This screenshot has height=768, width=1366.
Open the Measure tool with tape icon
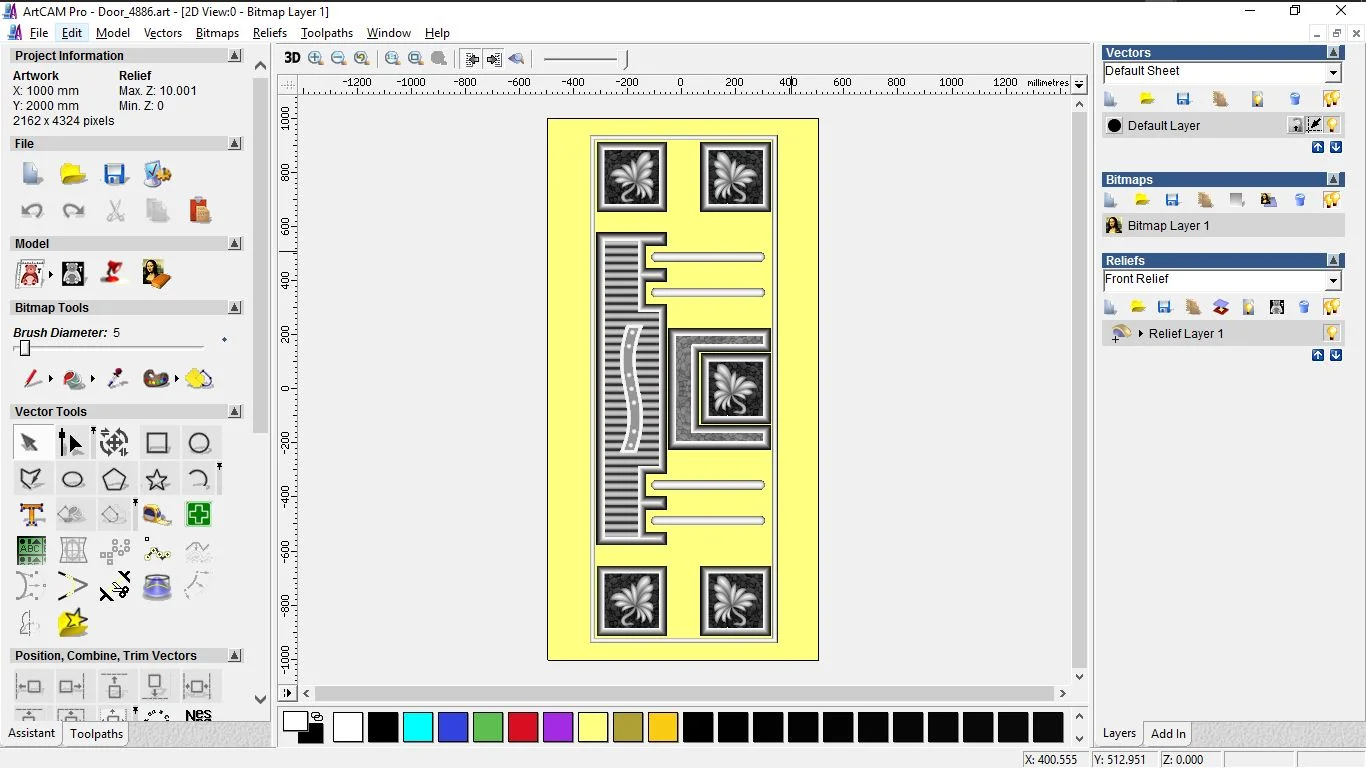(x=157, y=515)
